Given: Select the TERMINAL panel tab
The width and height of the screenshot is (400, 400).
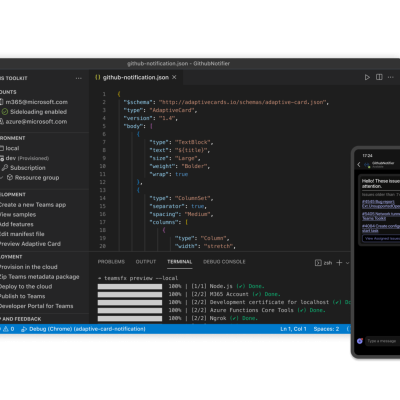Looking at the screenshot, I should point(180,262).
